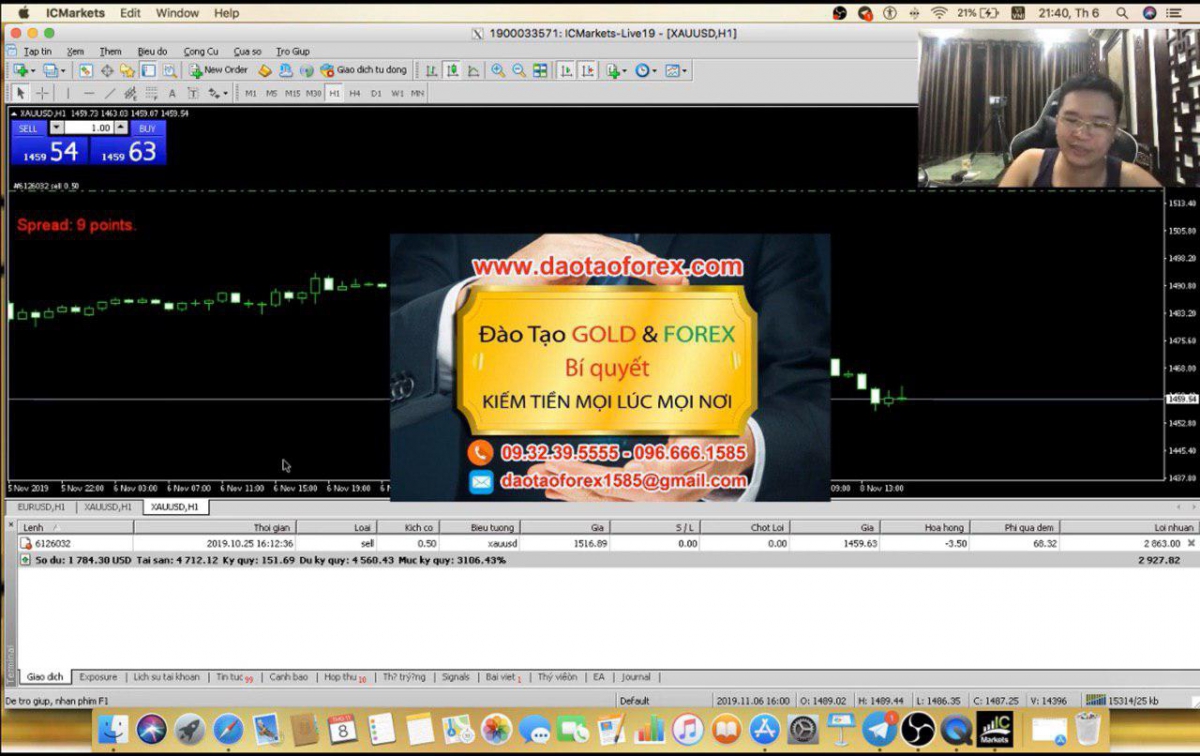1200x756 pixels.
Task: Open the App Store from the Dock
Action: (x=765, y=729)
